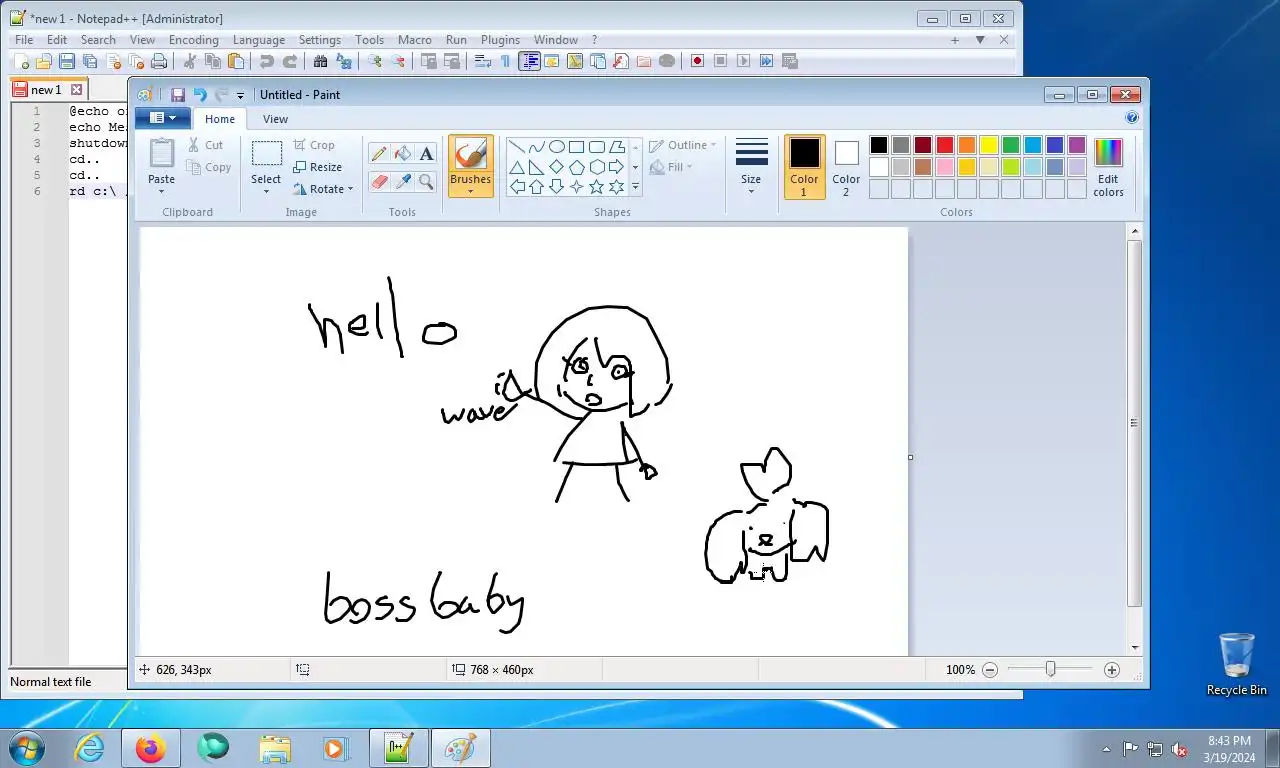1280x768 pixels.
Task: Activate Color 1 selector
Action: [805, 167]
